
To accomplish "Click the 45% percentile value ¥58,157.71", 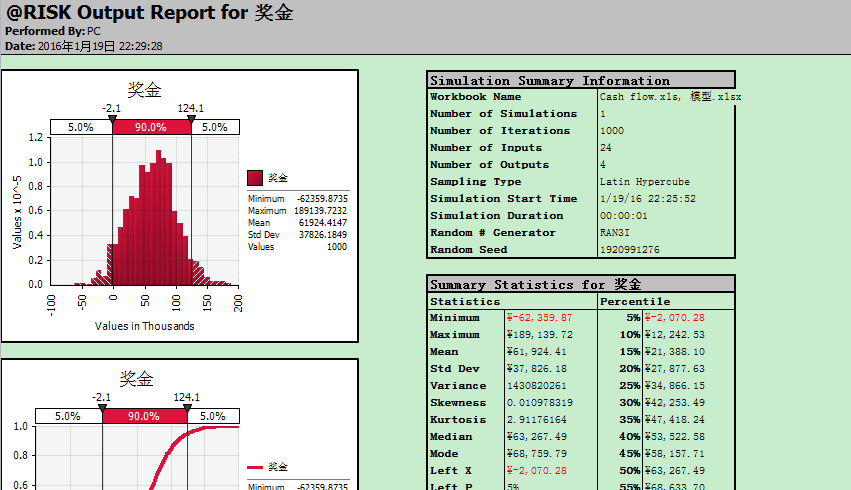I will 675,454.
